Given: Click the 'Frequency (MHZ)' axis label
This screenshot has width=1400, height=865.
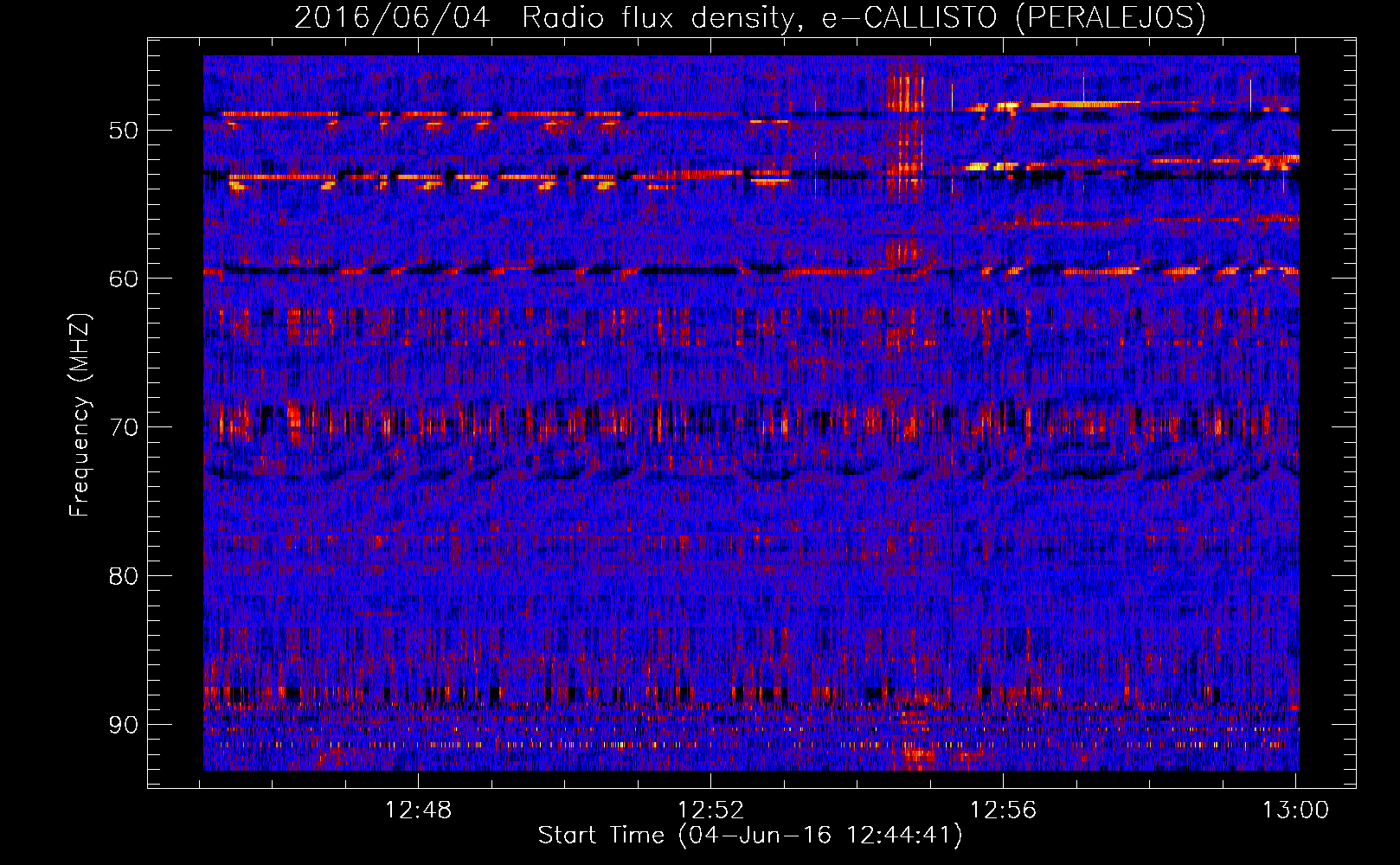Looking at the screenshot, I should tap(80, 415).
